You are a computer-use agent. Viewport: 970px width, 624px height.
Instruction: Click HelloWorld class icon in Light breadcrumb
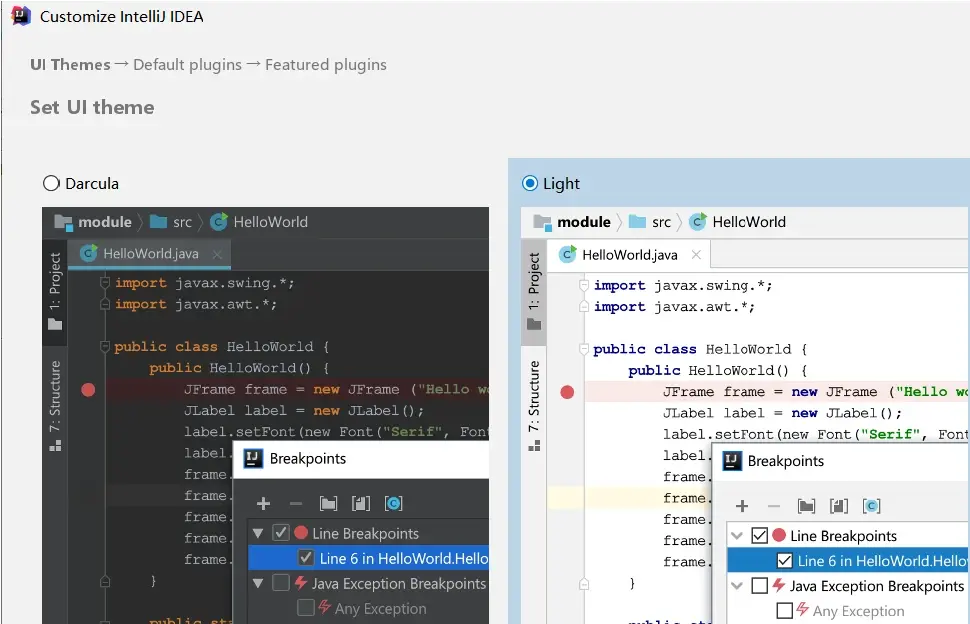(x=698, y=221)
